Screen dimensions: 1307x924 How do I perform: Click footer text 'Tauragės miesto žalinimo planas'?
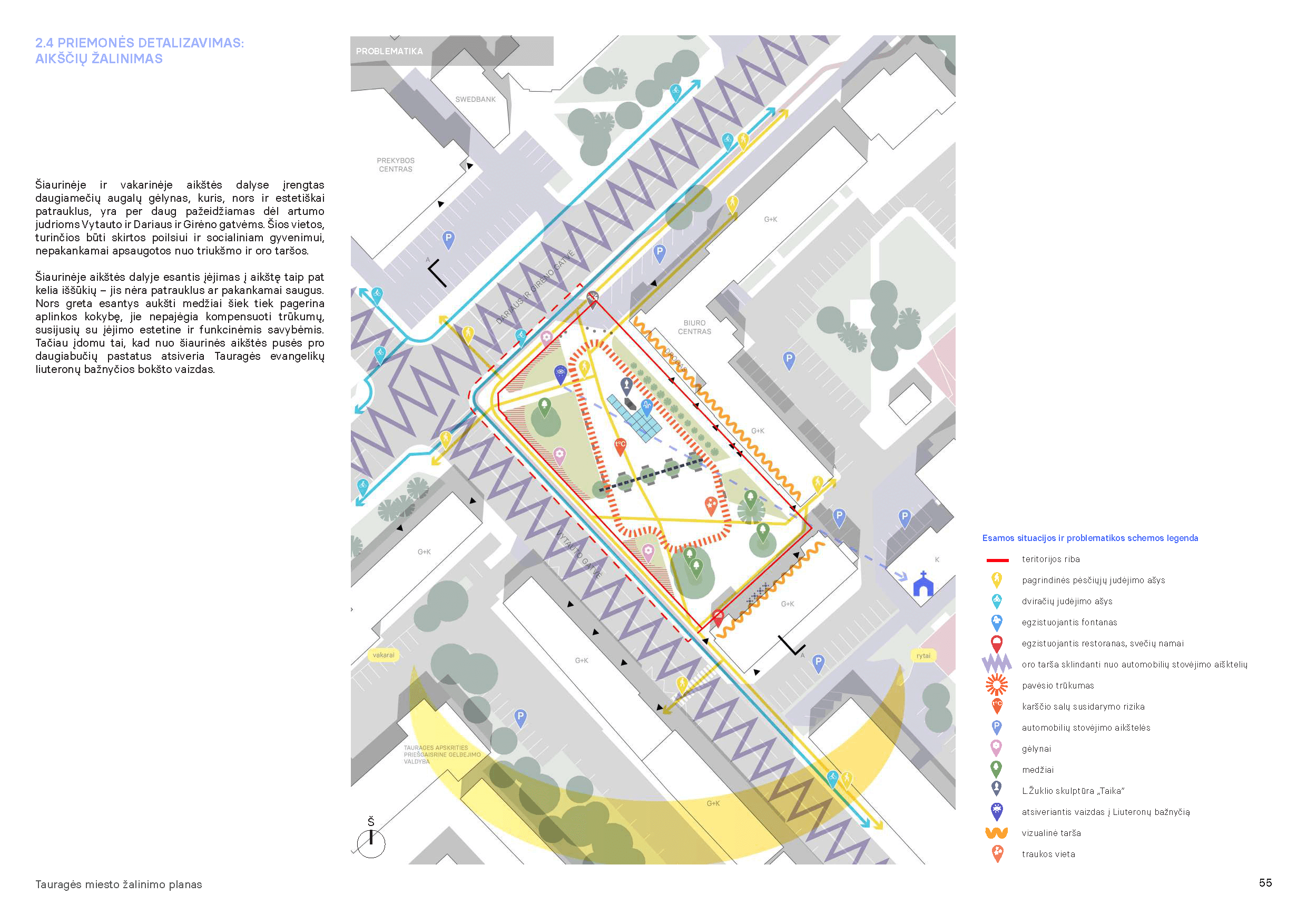119,884
